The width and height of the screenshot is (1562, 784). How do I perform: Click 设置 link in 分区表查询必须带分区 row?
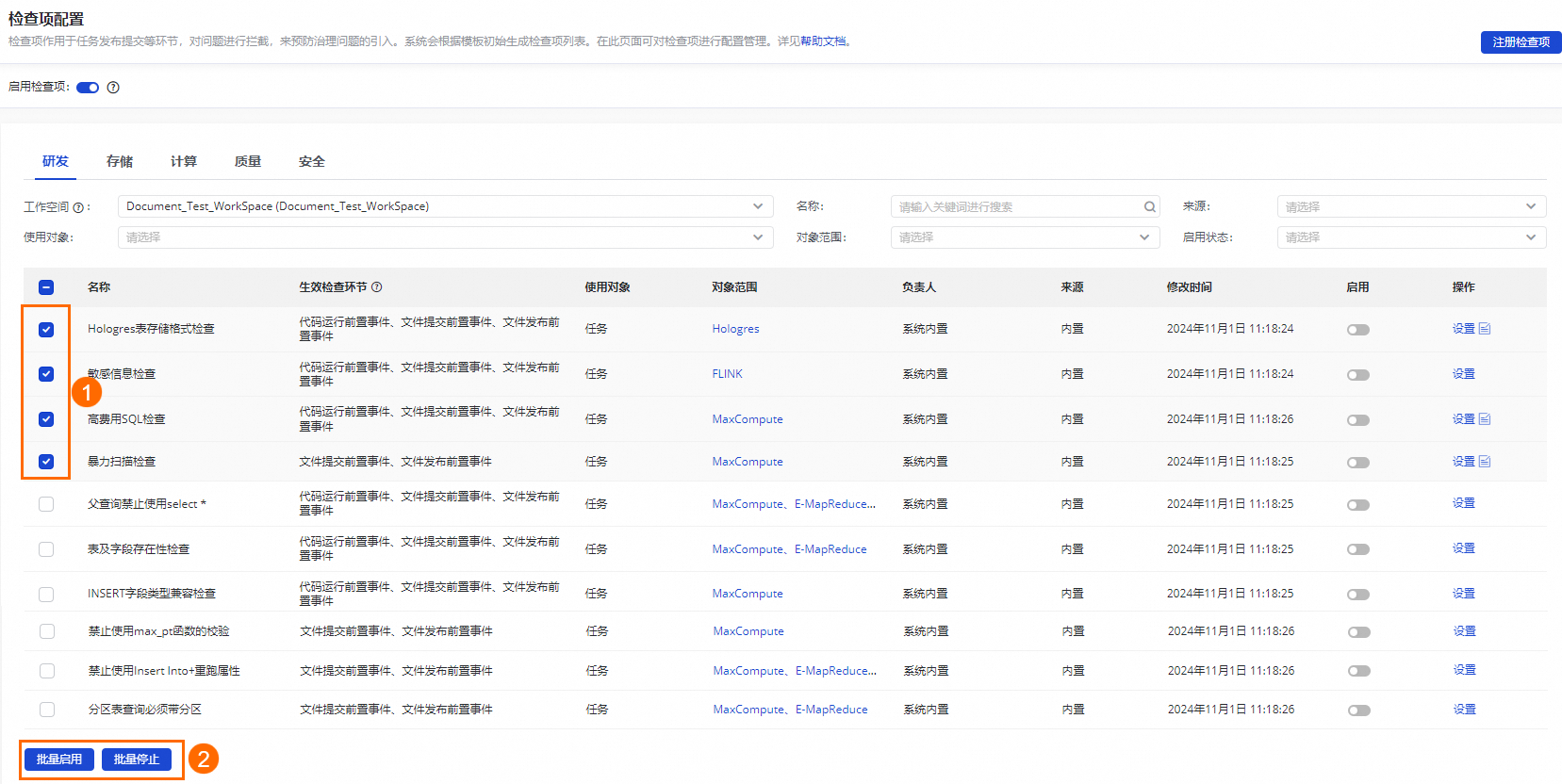point(1464,710)
